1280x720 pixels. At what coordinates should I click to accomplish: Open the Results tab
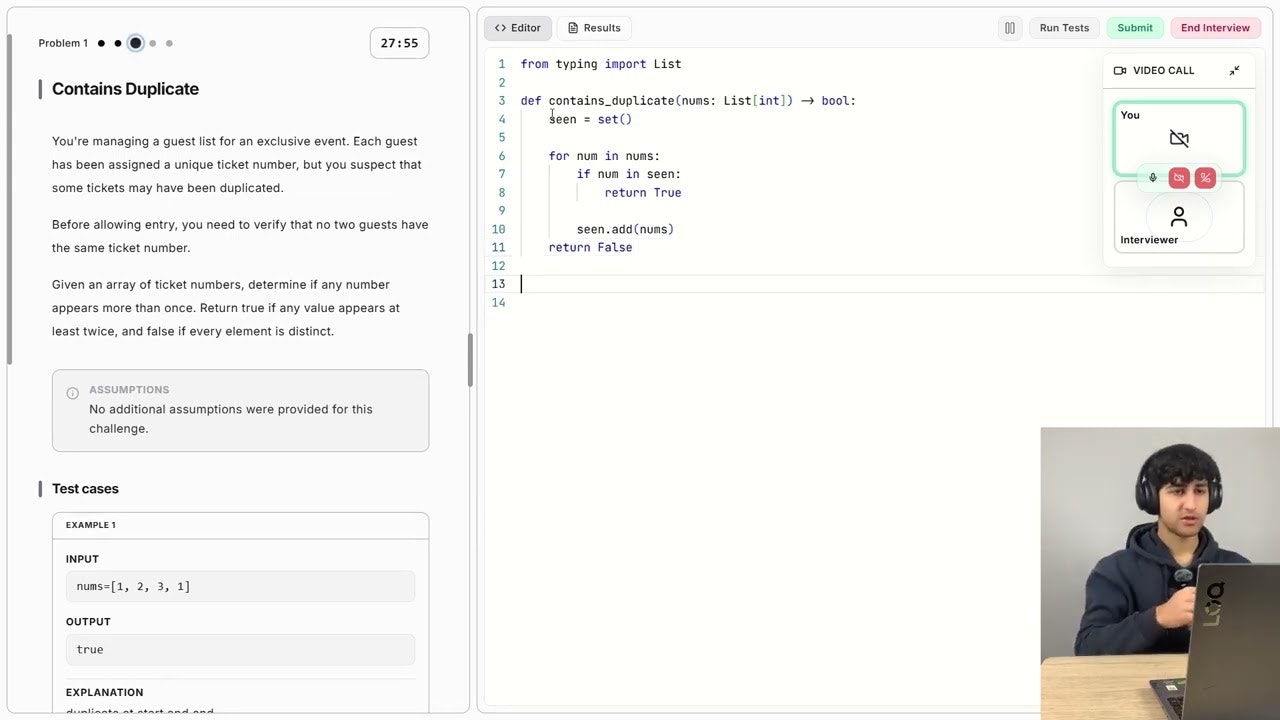coord(594,28)
